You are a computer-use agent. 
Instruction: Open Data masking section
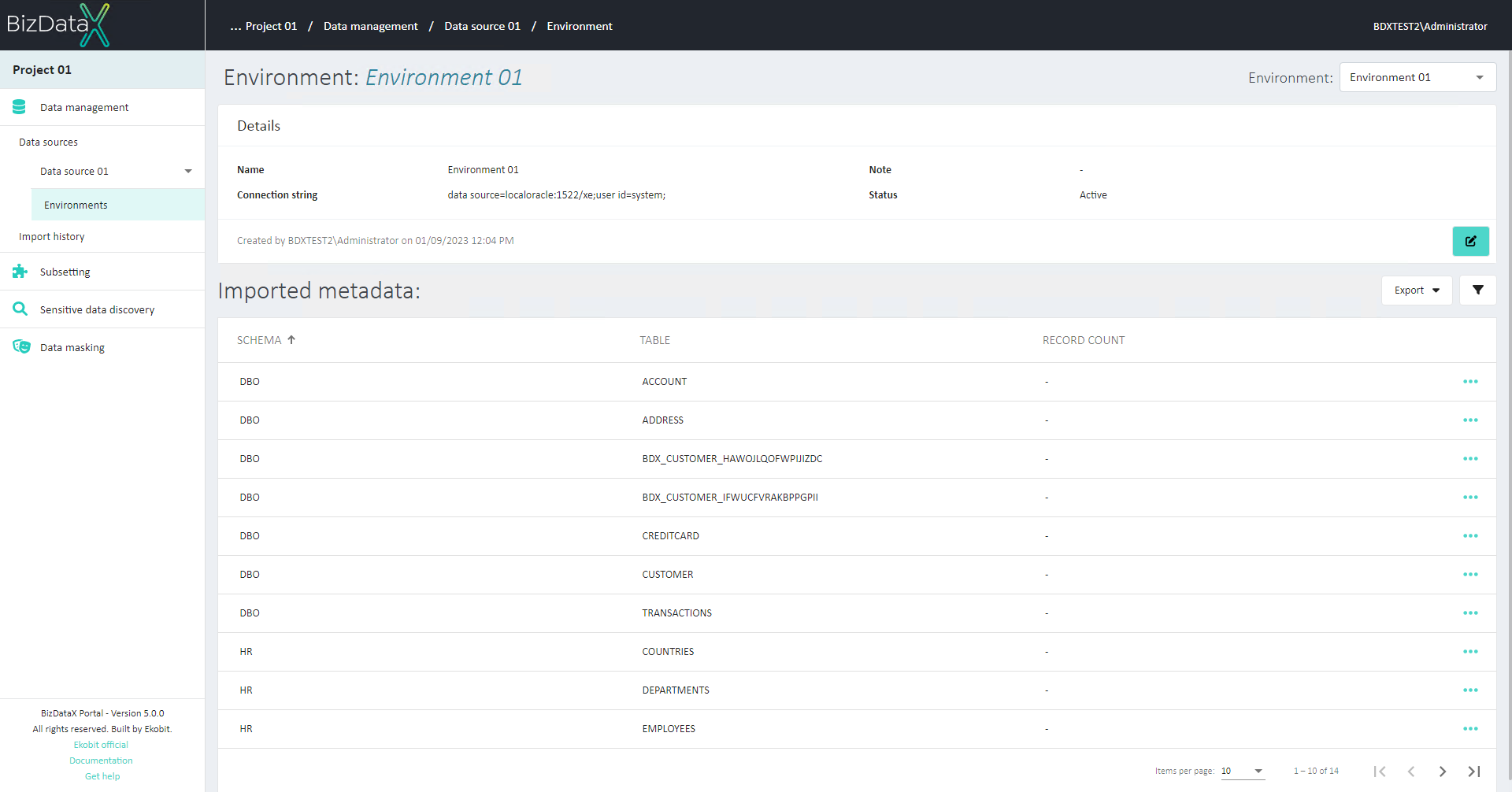point(102,347)
